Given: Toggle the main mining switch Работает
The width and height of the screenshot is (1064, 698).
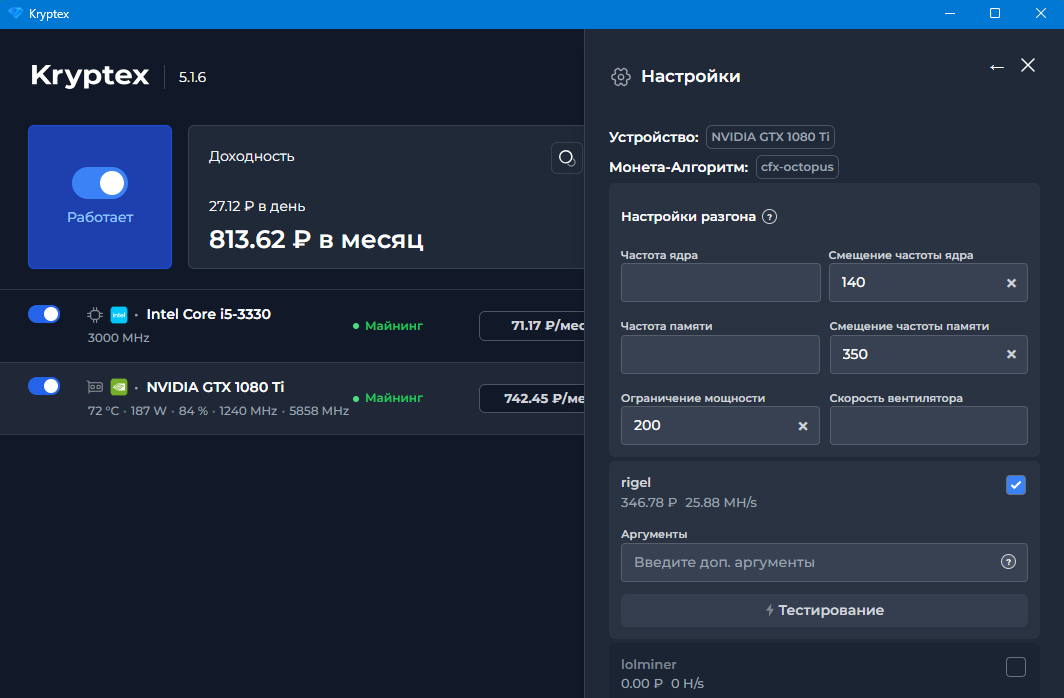Looking at the screenshot, I should pyautogui.click(x=100, y=183).
